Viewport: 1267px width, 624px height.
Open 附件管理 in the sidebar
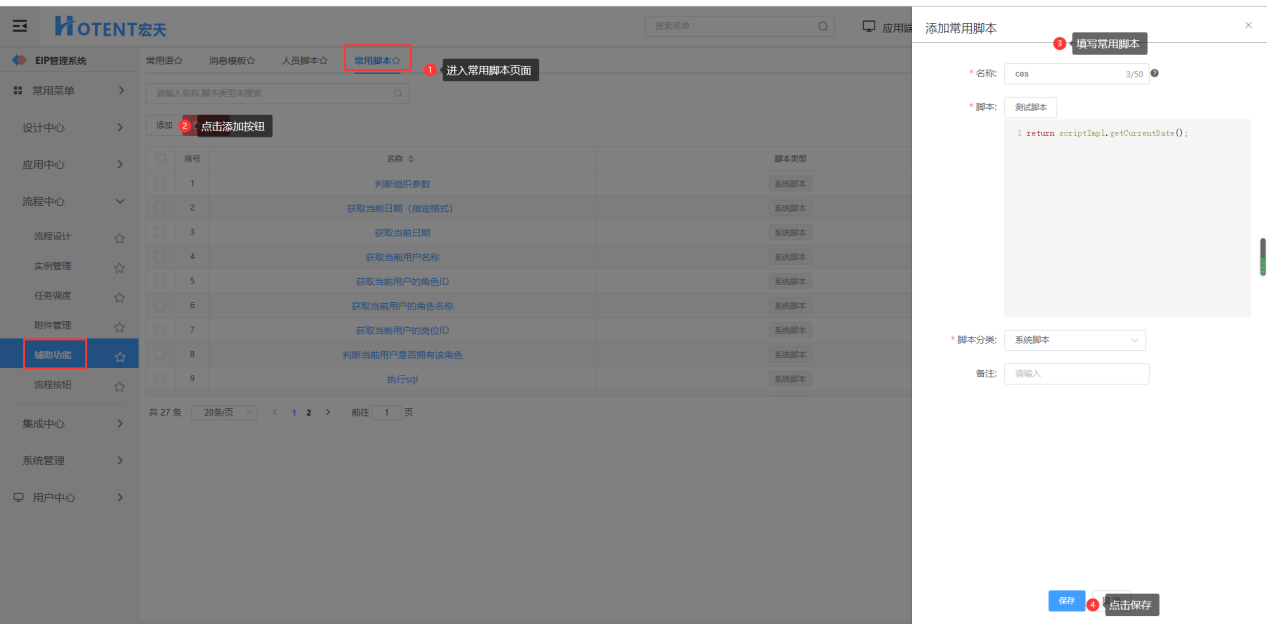pyautogui.click(x=52, y=326)
